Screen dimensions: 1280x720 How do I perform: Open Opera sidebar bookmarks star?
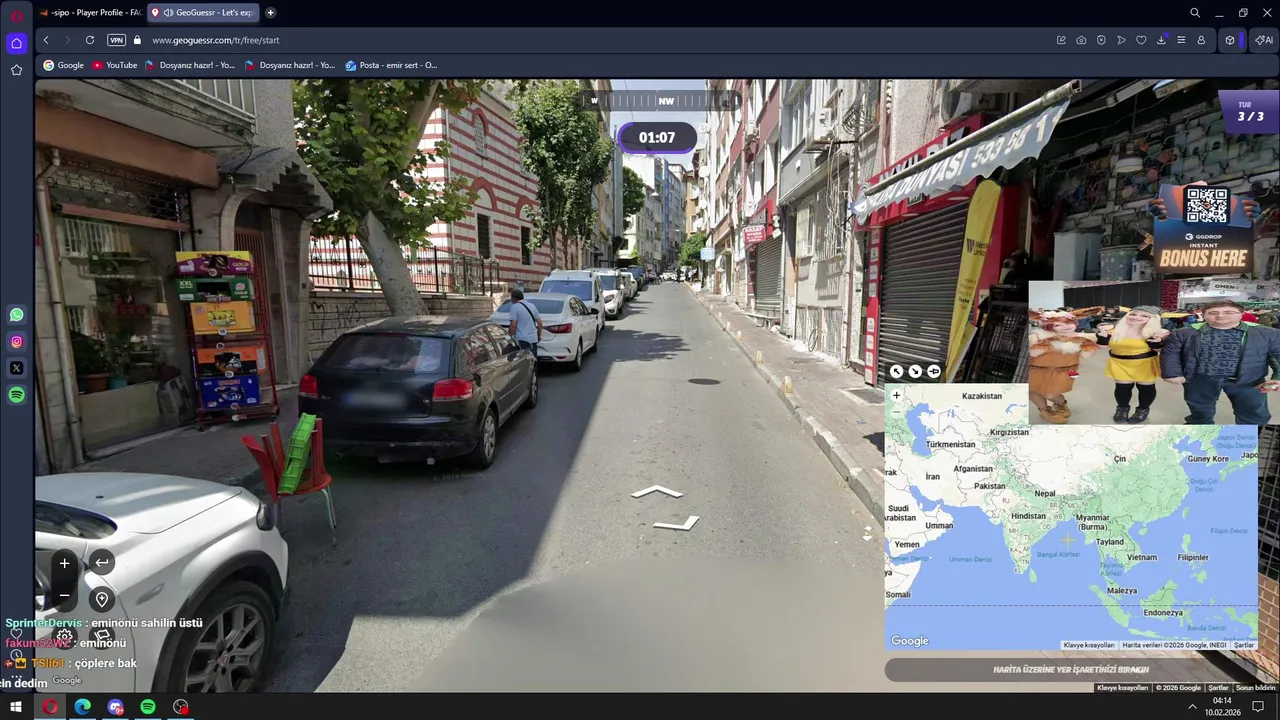tap(16, 70)
